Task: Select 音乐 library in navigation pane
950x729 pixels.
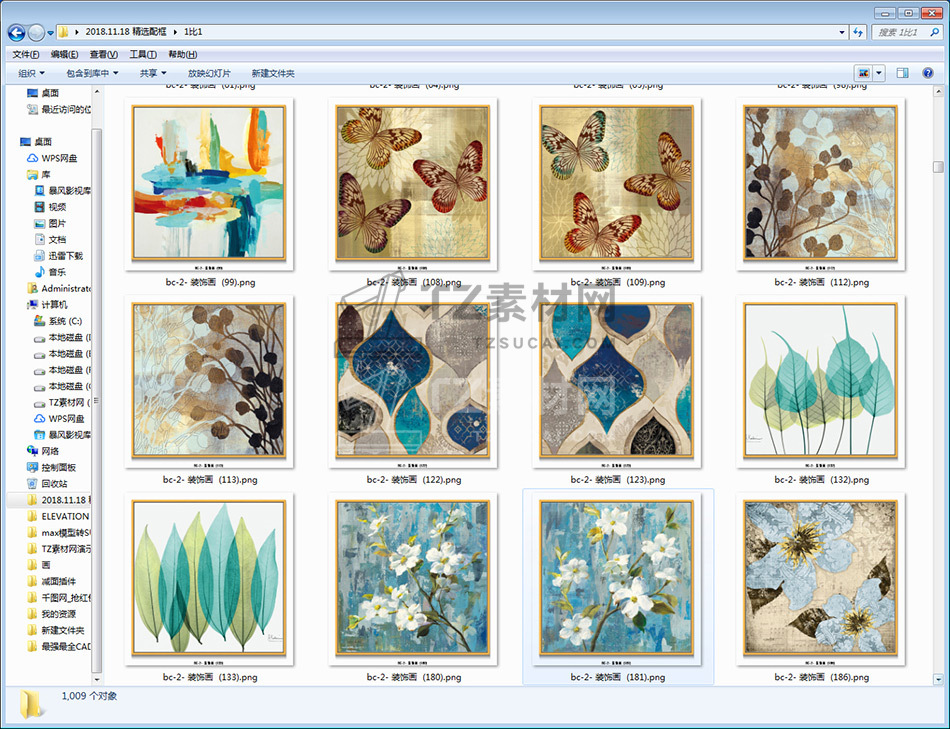Action: click(56, 272)
